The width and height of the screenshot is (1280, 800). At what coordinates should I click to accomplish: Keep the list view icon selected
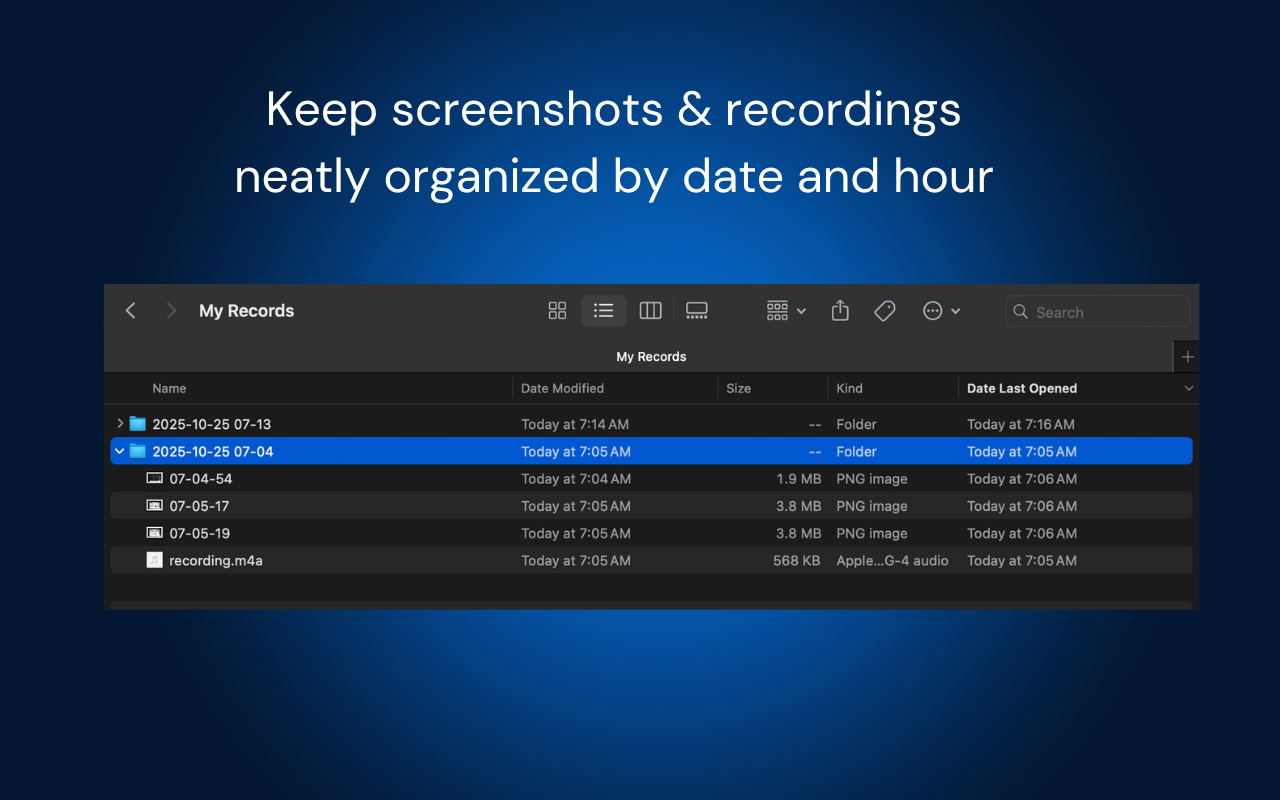coord(603,311)
